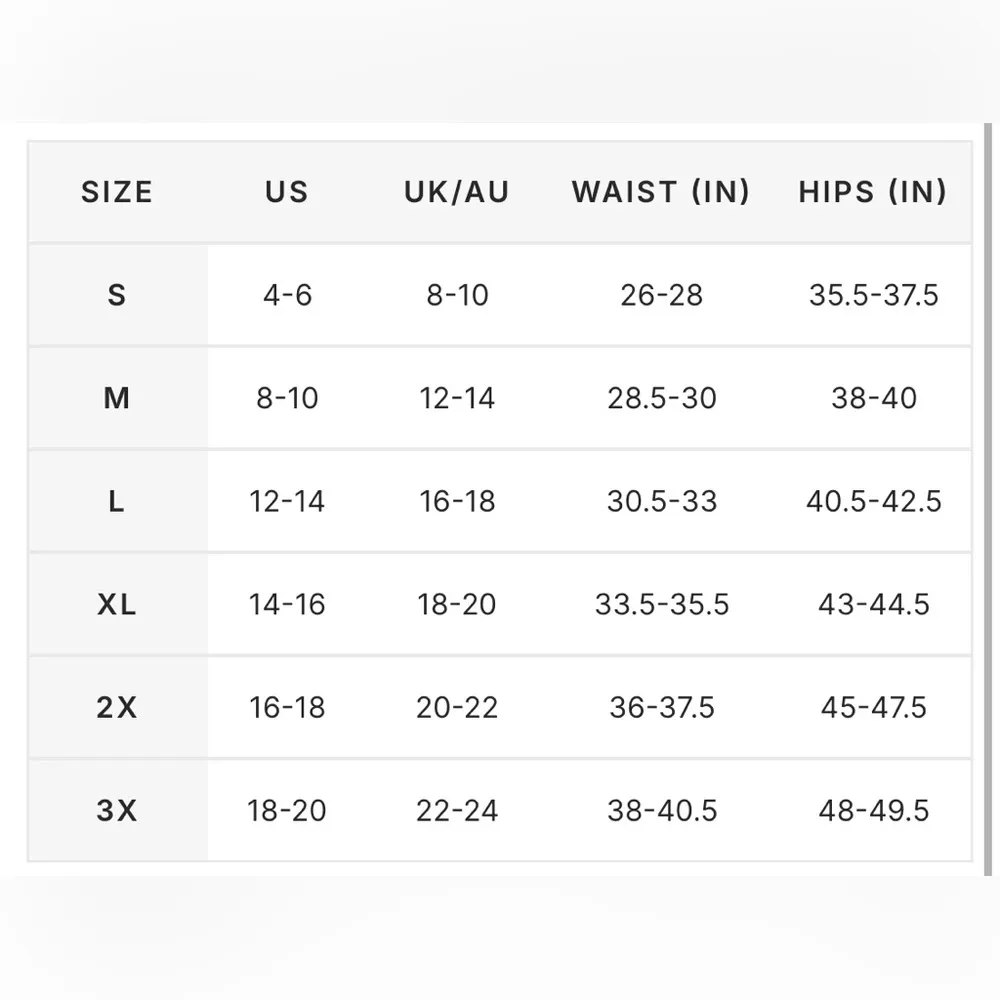This screenshot has height=1000, width=1000.
Task: Click hips measurement 35.5-37.5
Action: tap(873, 295)
